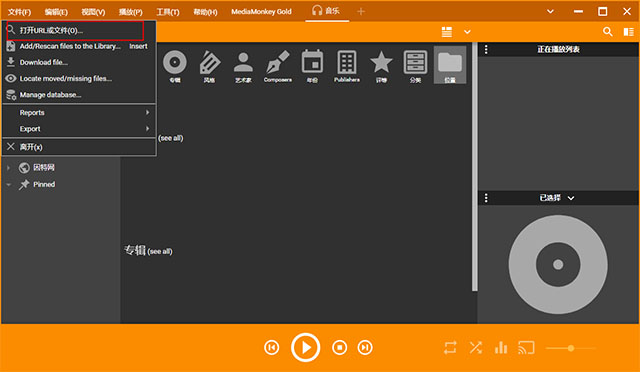Click the search magnifier in toolbar
The width and height of the screenshot is (640, 372).
[607, 31]
